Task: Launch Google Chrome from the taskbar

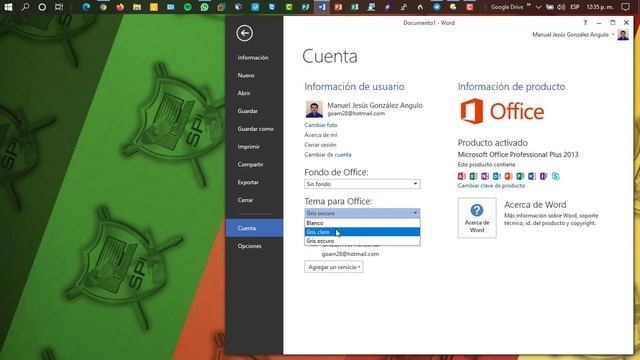Action: (103, 7)
